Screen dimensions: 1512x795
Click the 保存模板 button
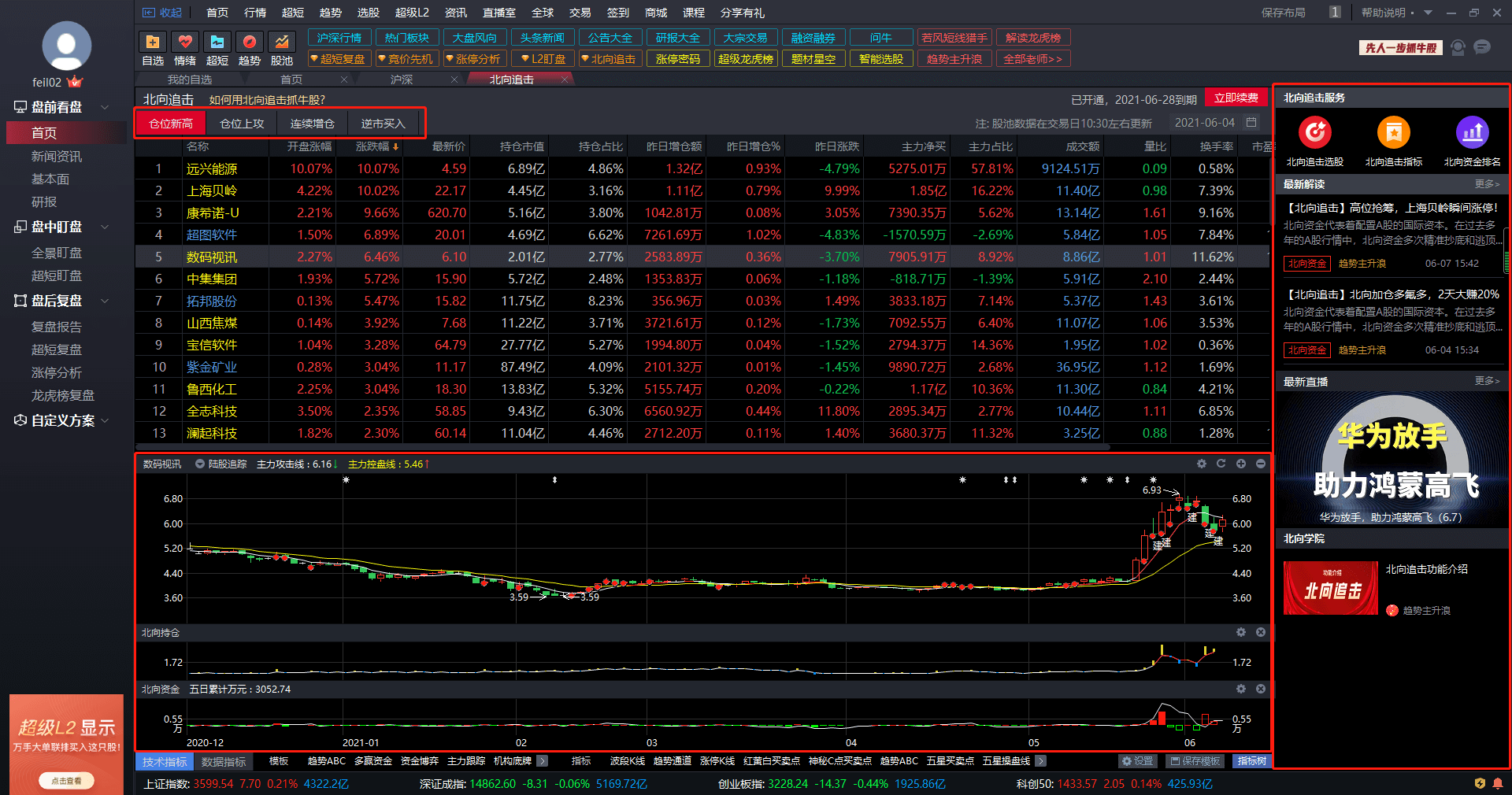(1195, 761)
